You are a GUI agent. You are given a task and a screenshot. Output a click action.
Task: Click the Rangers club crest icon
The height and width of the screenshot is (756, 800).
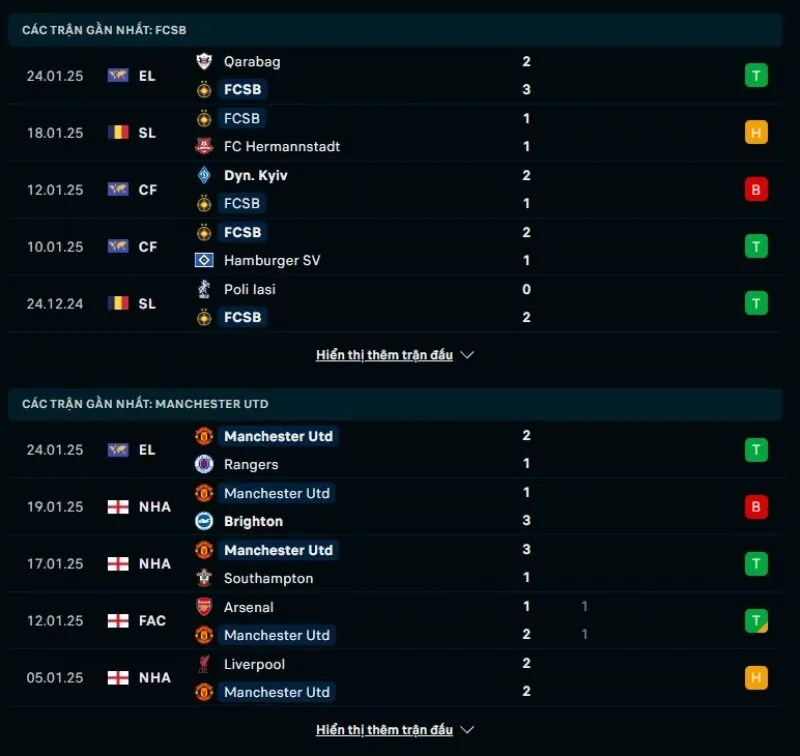[x=204, y=464]
